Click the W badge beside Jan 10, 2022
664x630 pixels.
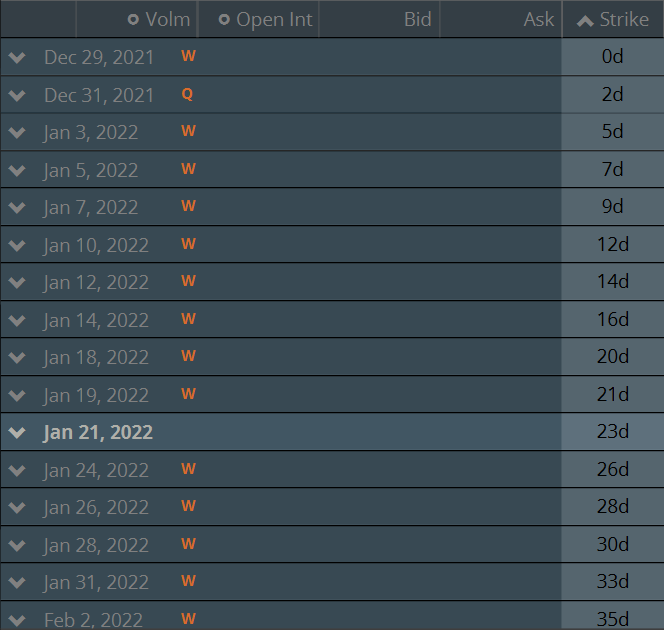[188, 245]
